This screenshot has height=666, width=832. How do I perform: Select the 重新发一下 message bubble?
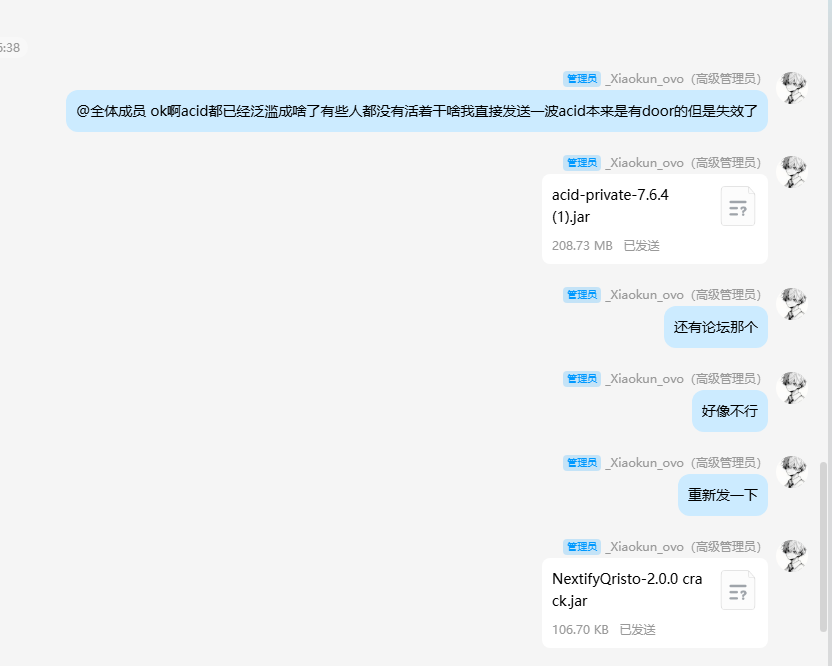coord(722,495)
